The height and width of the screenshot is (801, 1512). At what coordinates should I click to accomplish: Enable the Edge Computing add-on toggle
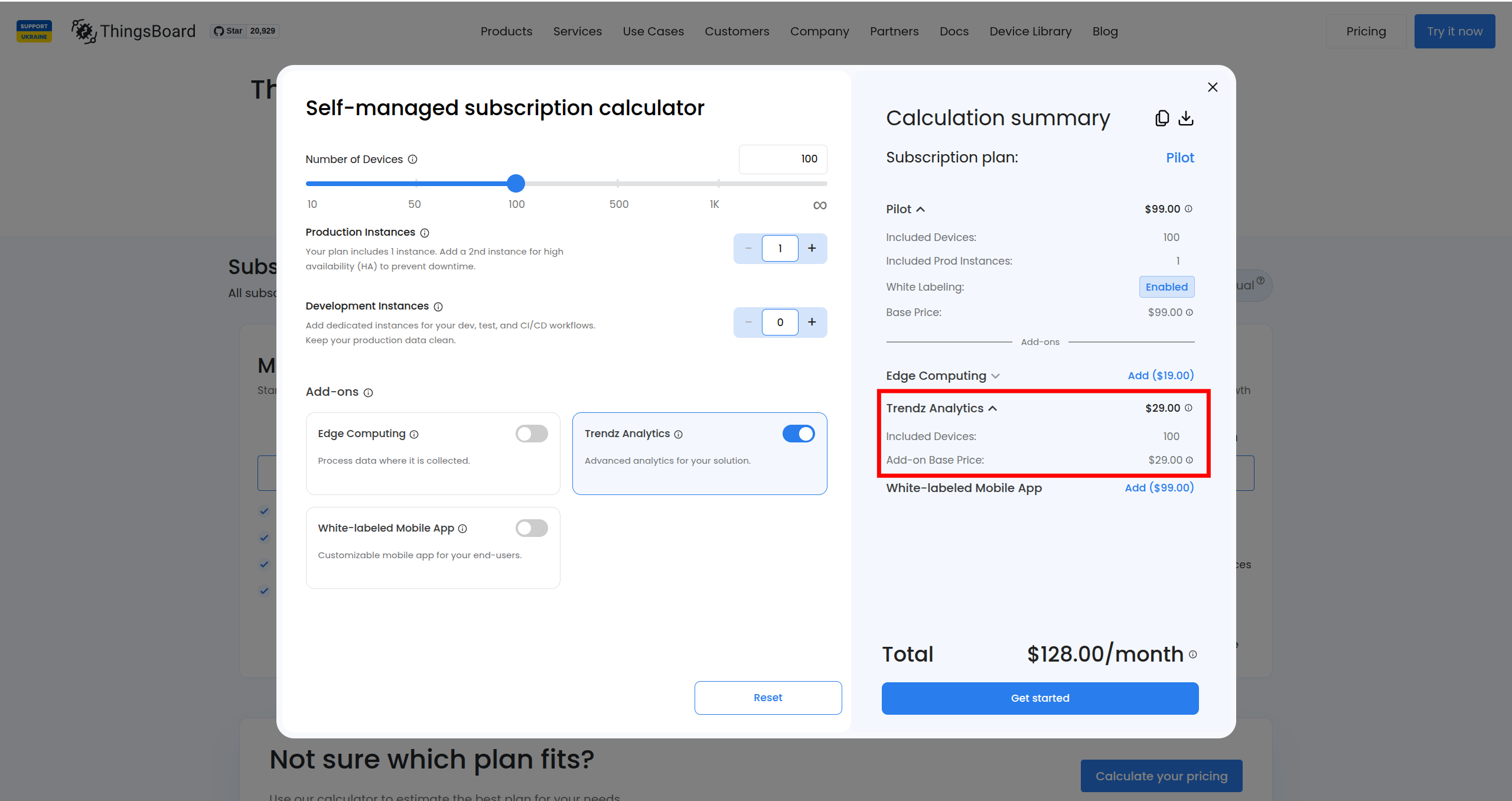[532, 434]
